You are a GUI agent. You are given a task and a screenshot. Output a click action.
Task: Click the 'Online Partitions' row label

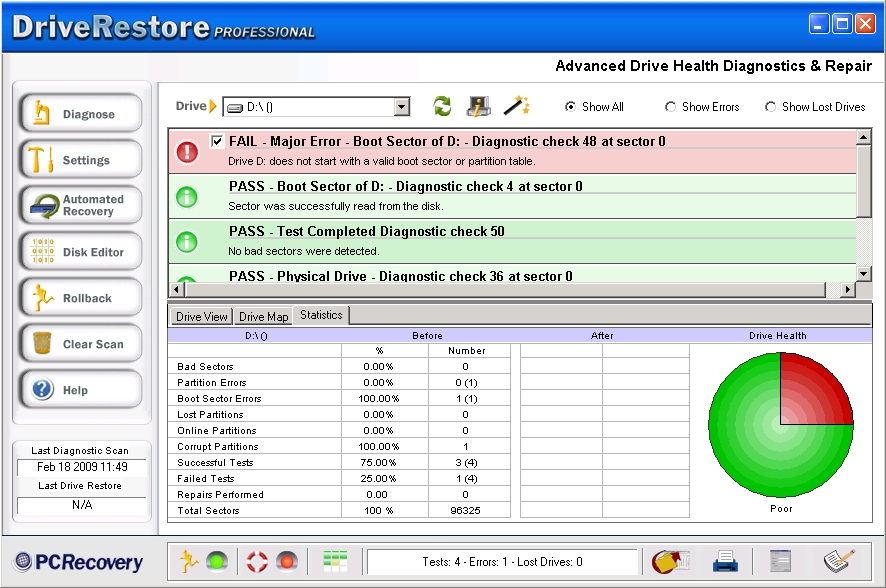(x=217, y=431)
